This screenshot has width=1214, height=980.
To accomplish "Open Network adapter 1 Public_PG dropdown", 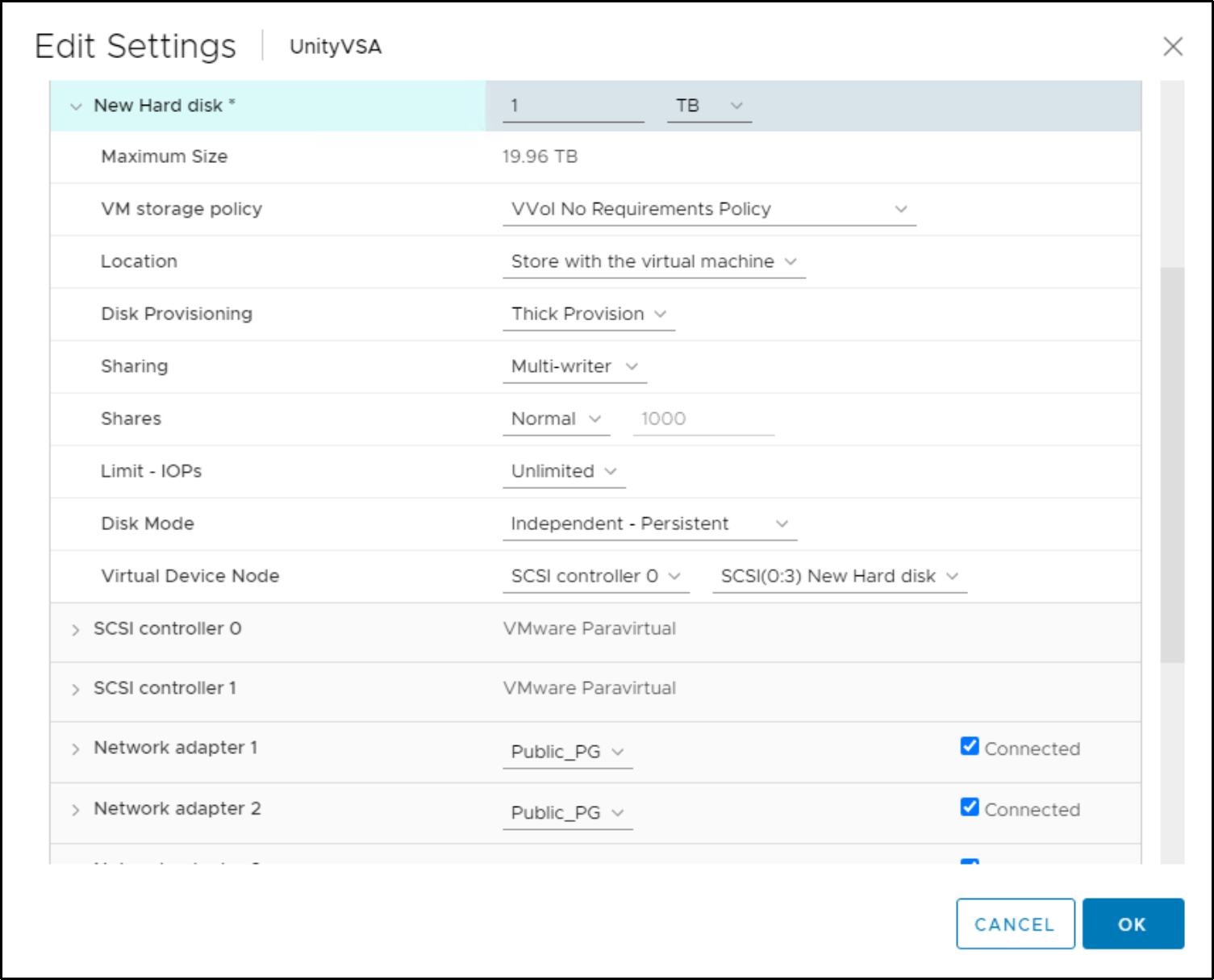I will [x=567, y=752].
